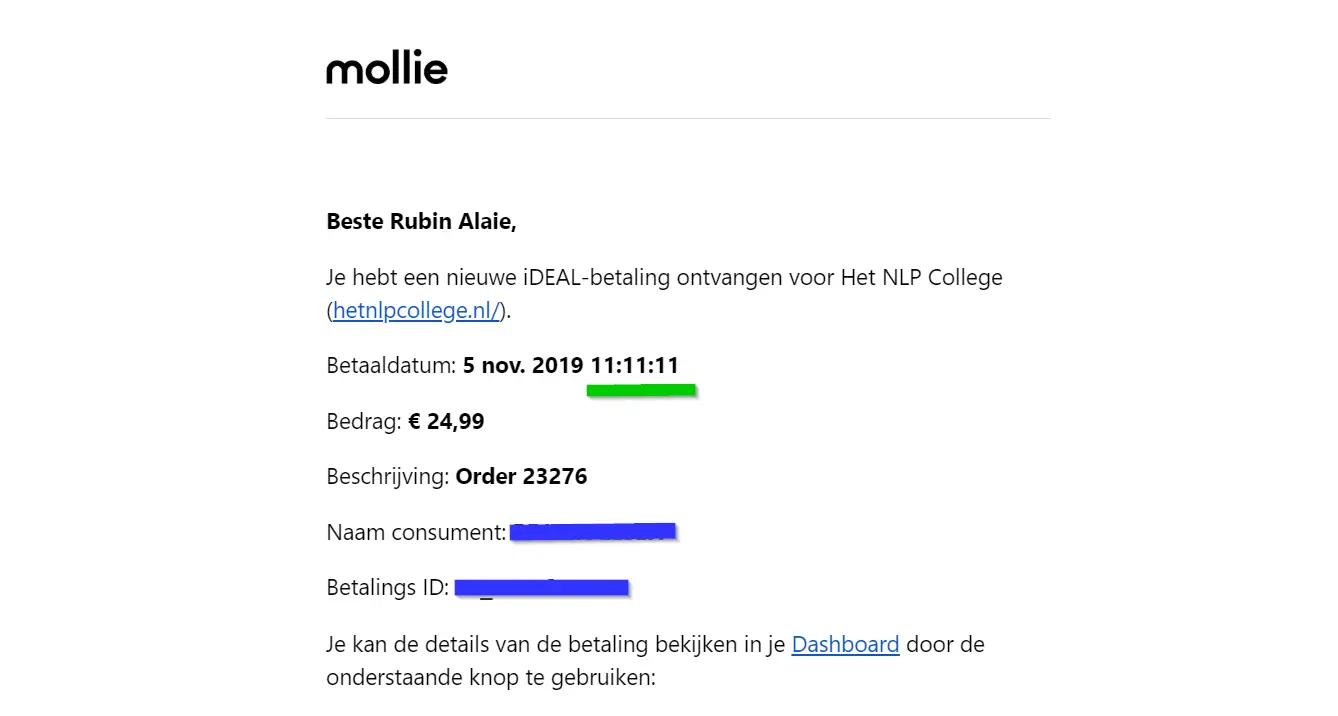1338x716 pixels.
Task: Click the blue-redacted consumer name
Action: [x=593, y=533]
